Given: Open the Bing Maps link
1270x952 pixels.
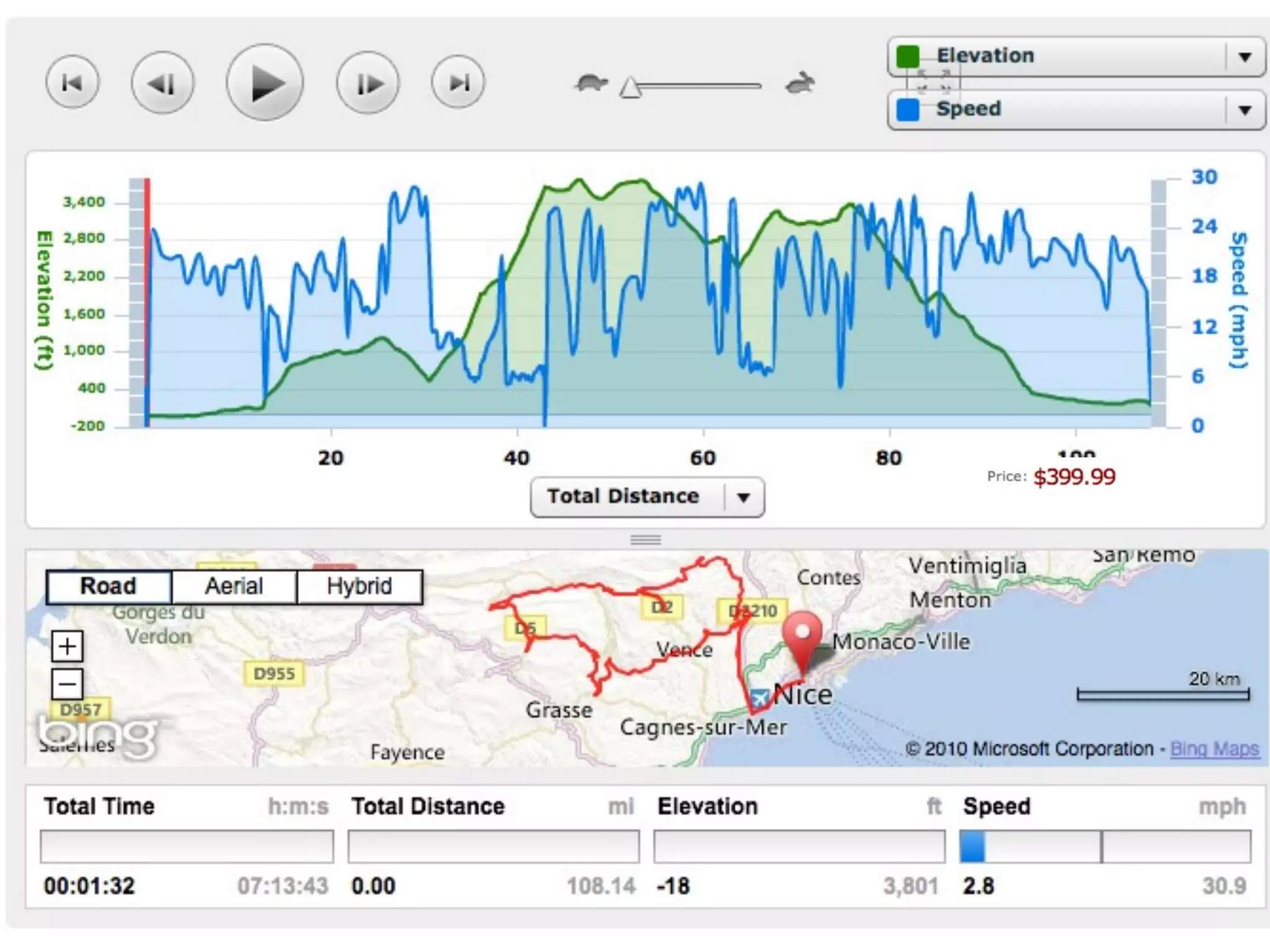Looking at the screenshot, I should pyautogui.click(x=1214, y=749).
